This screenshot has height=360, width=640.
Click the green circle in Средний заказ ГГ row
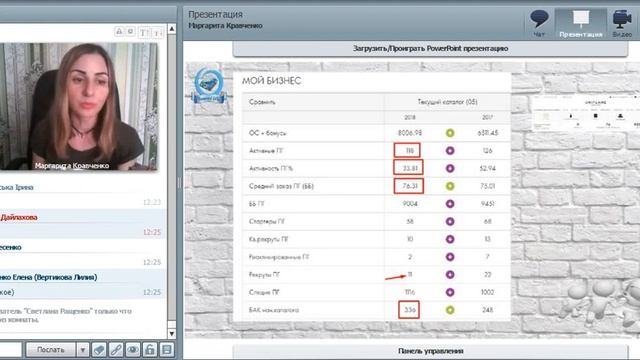450,186
